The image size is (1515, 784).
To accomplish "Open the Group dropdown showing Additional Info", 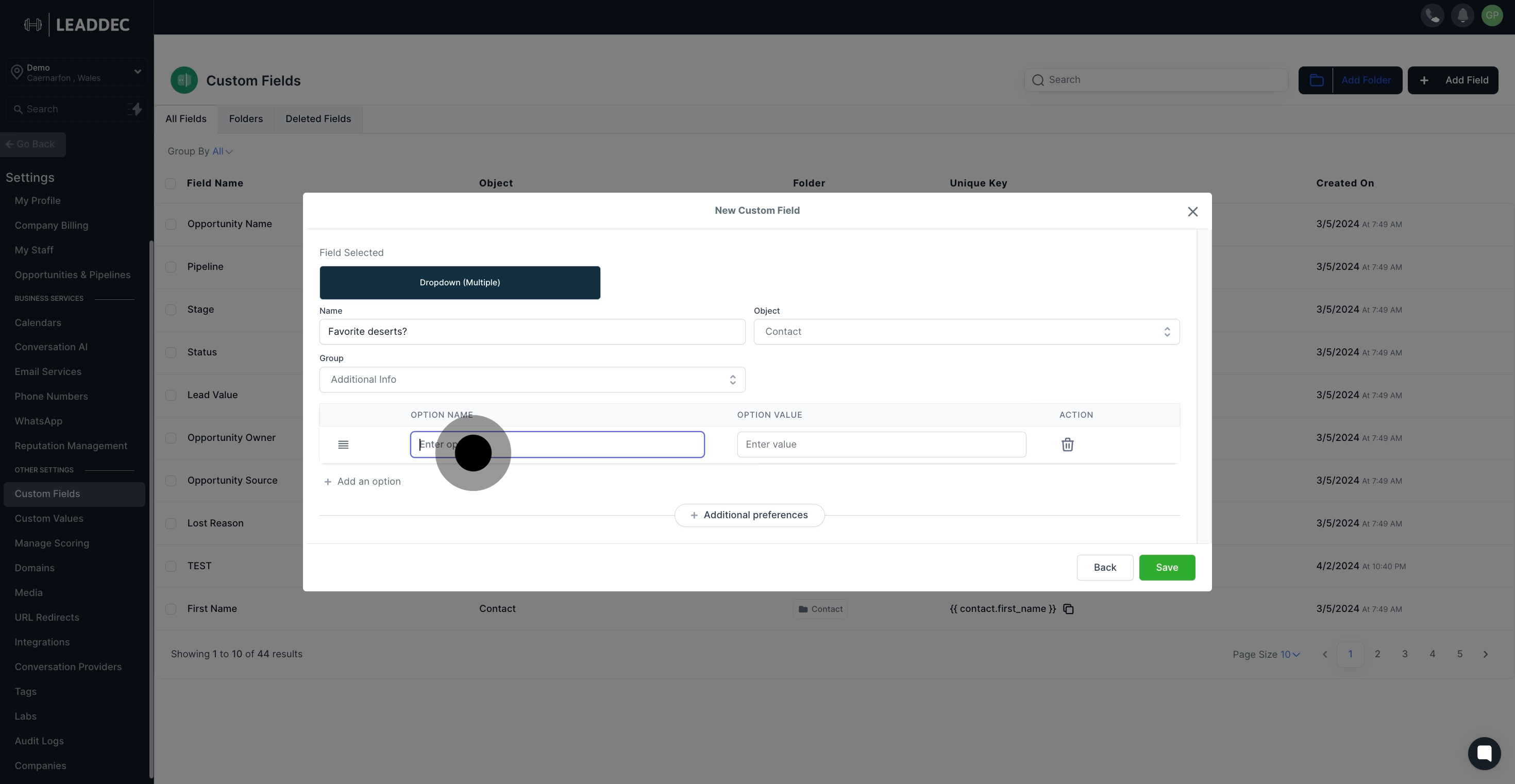I will coord(532,380).
